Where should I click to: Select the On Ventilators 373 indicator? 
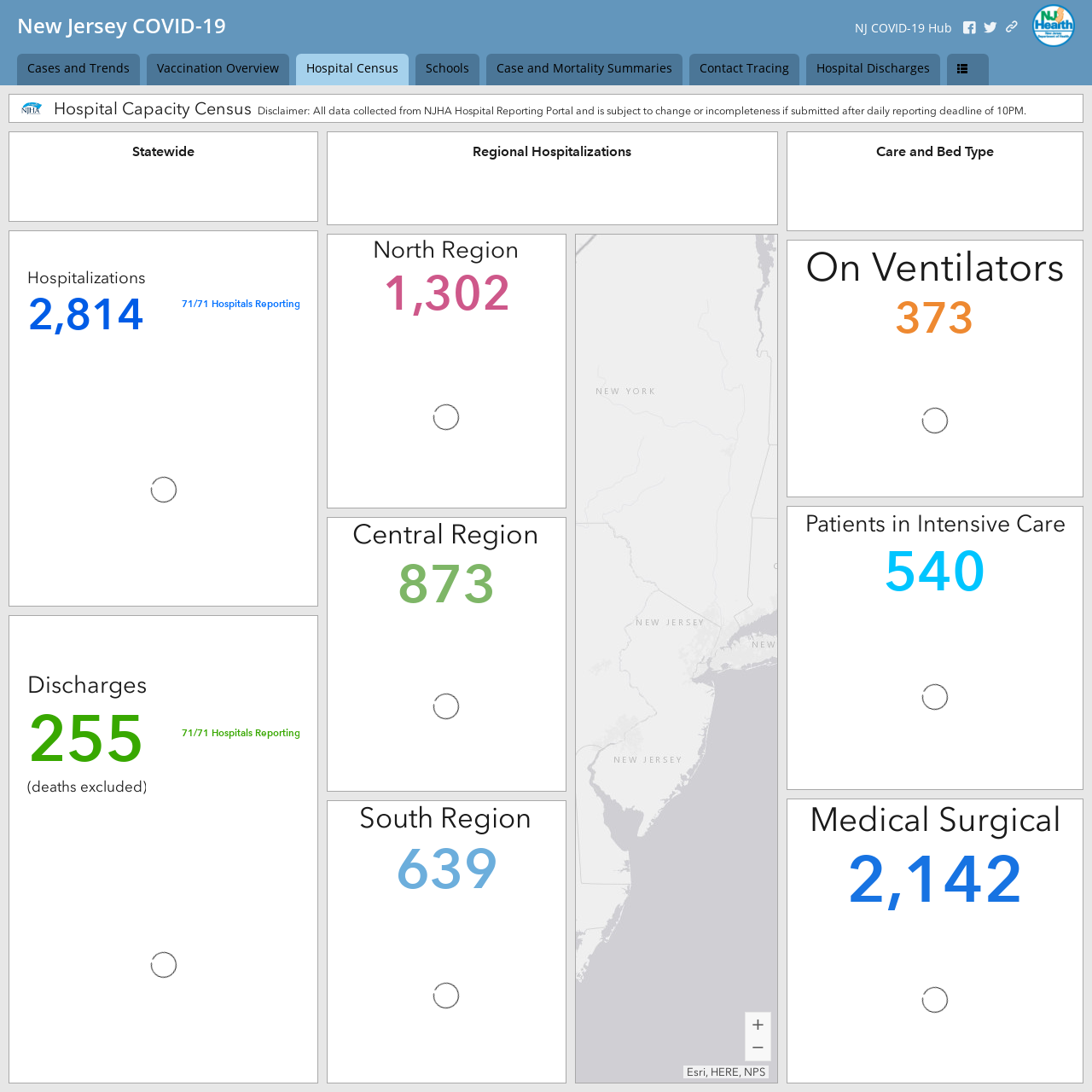934,318
